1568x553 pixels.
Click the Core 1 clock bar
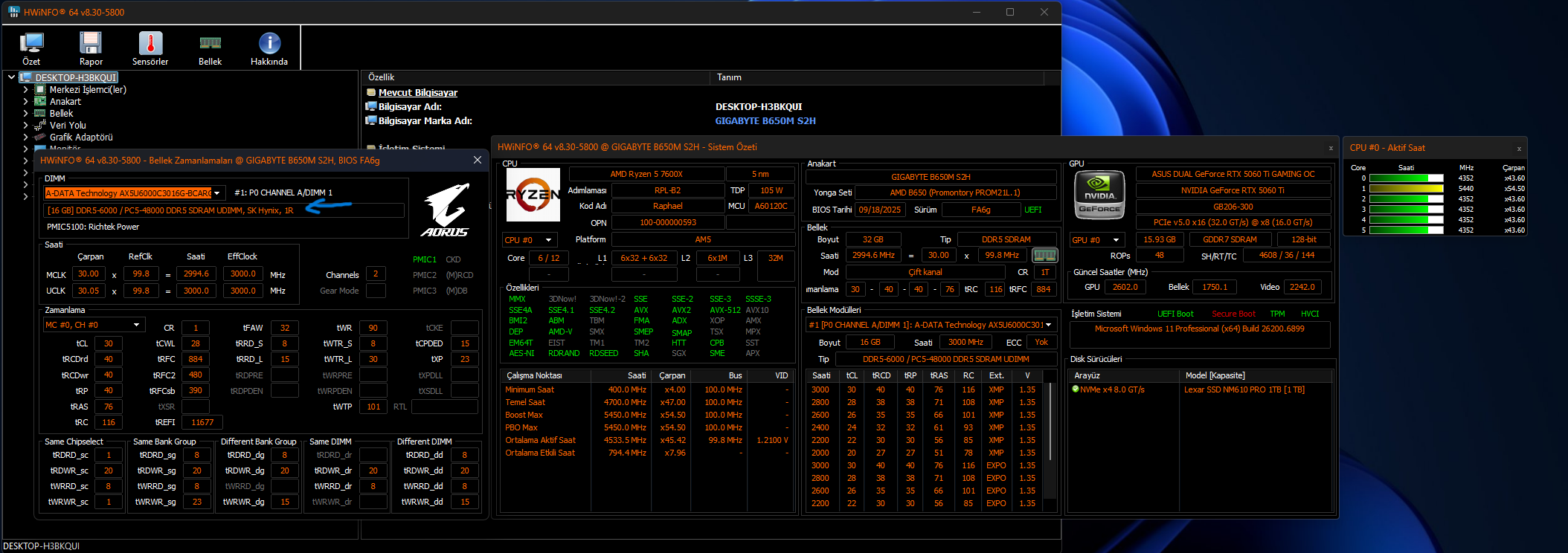(1406, 189)
